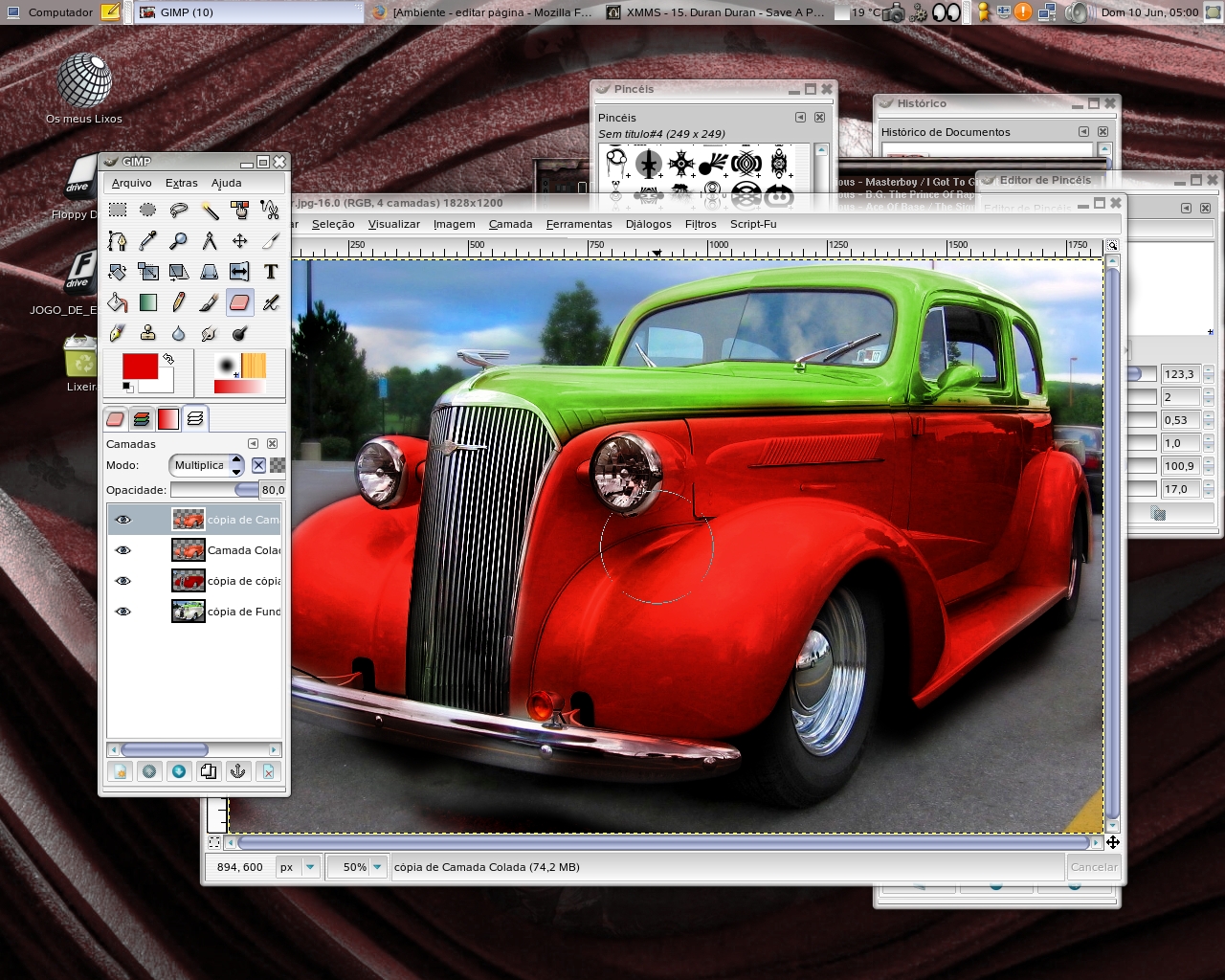
Task: Anchor the floating layer with anchor icon
Action: 238,771
